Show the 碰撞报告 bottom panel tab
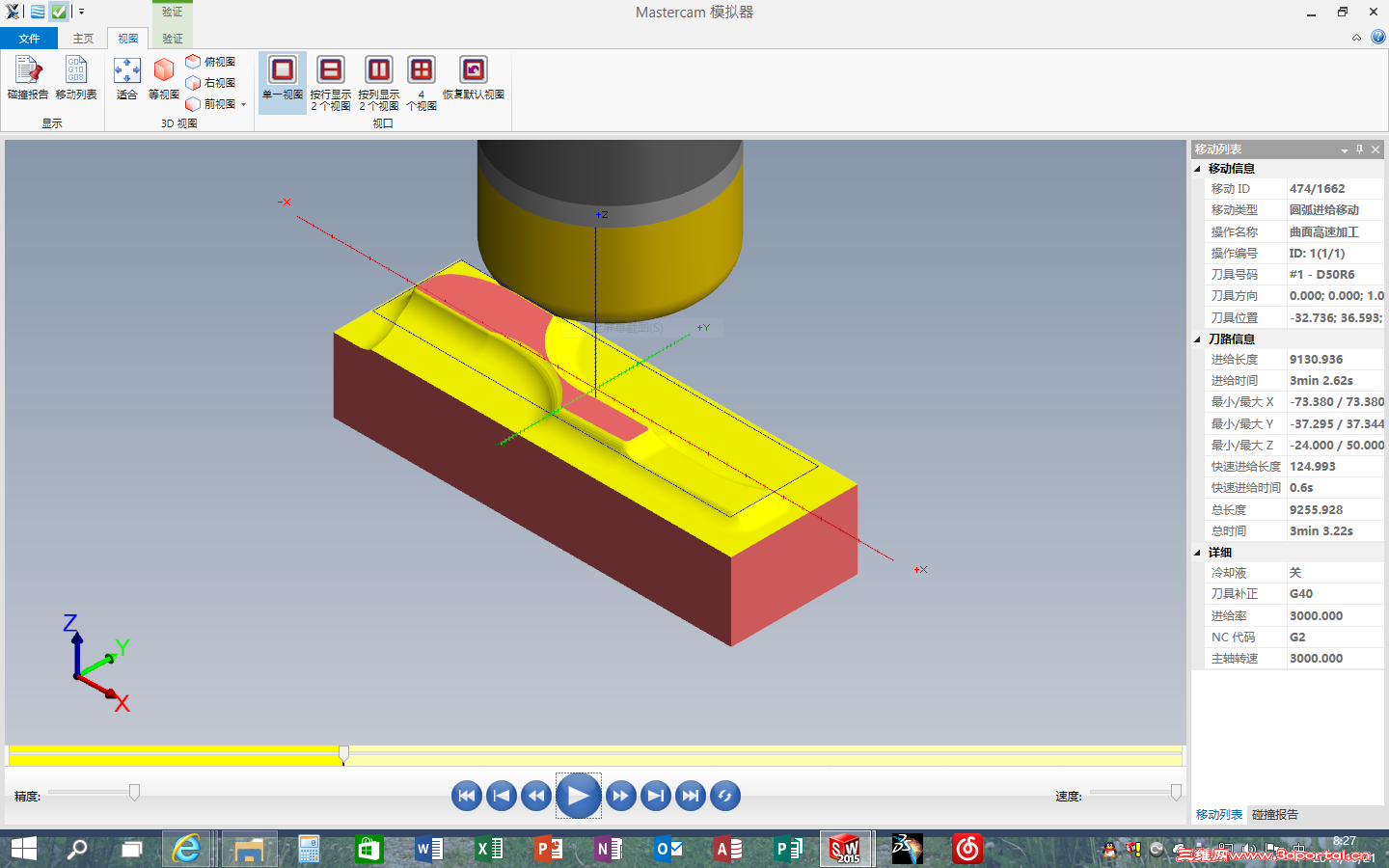 click(x=1275, y=815)
